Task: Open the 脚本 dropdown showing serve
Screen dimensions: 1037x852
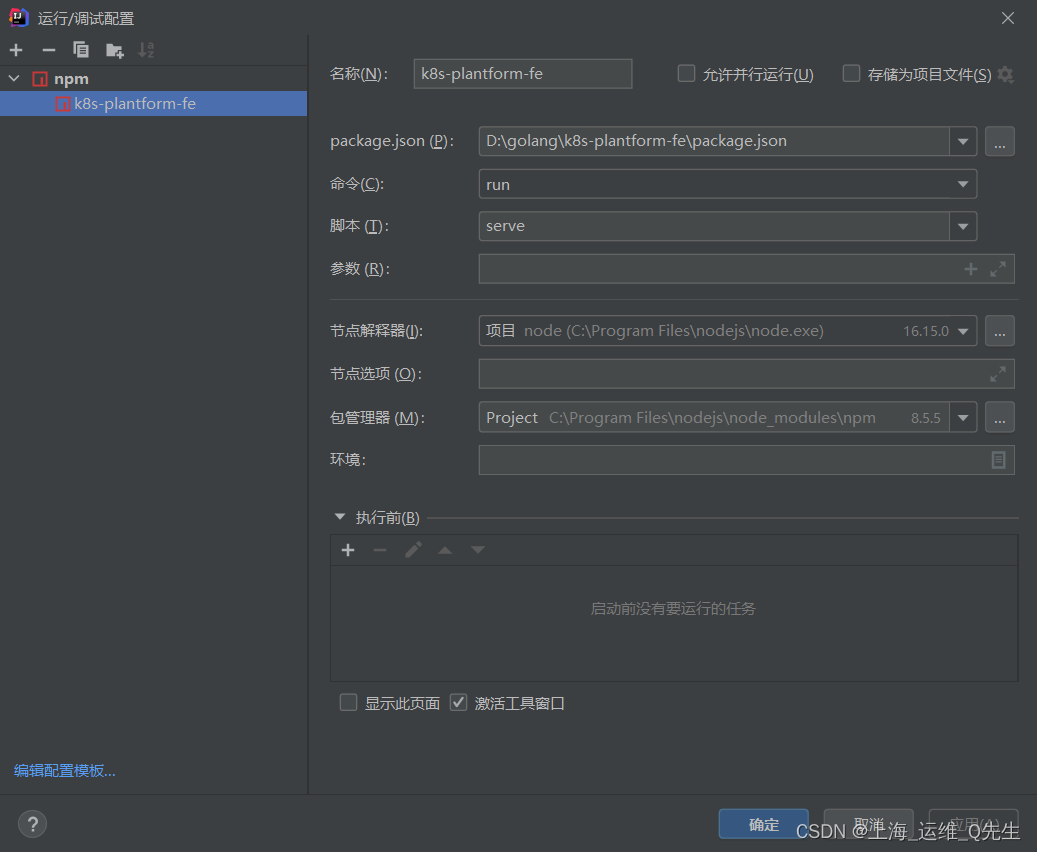Action: coord(962,226)
